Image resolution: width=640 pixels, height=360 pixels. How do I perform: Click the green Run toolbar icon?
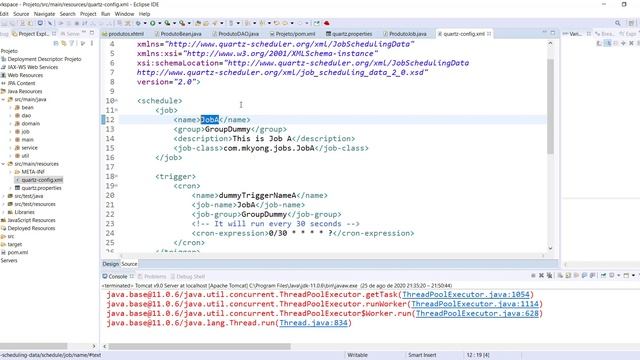tap(152, 23)
